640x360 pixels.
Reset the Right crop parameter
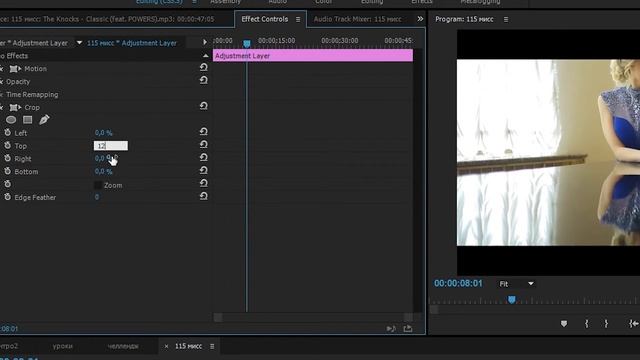click(x=203, y=158)
